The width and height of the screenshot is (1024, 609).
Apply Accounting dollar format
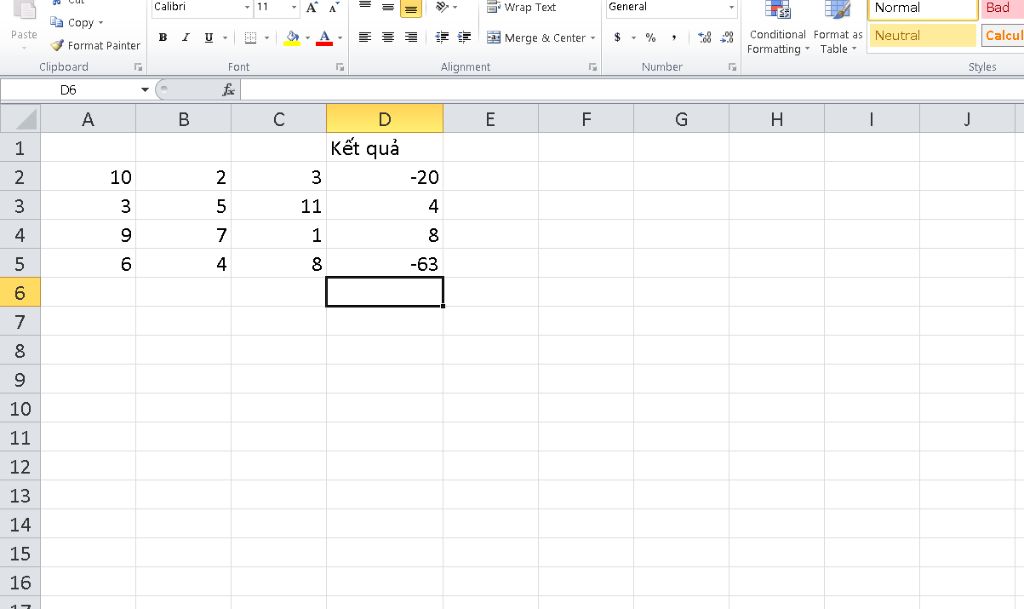(617, 37)
